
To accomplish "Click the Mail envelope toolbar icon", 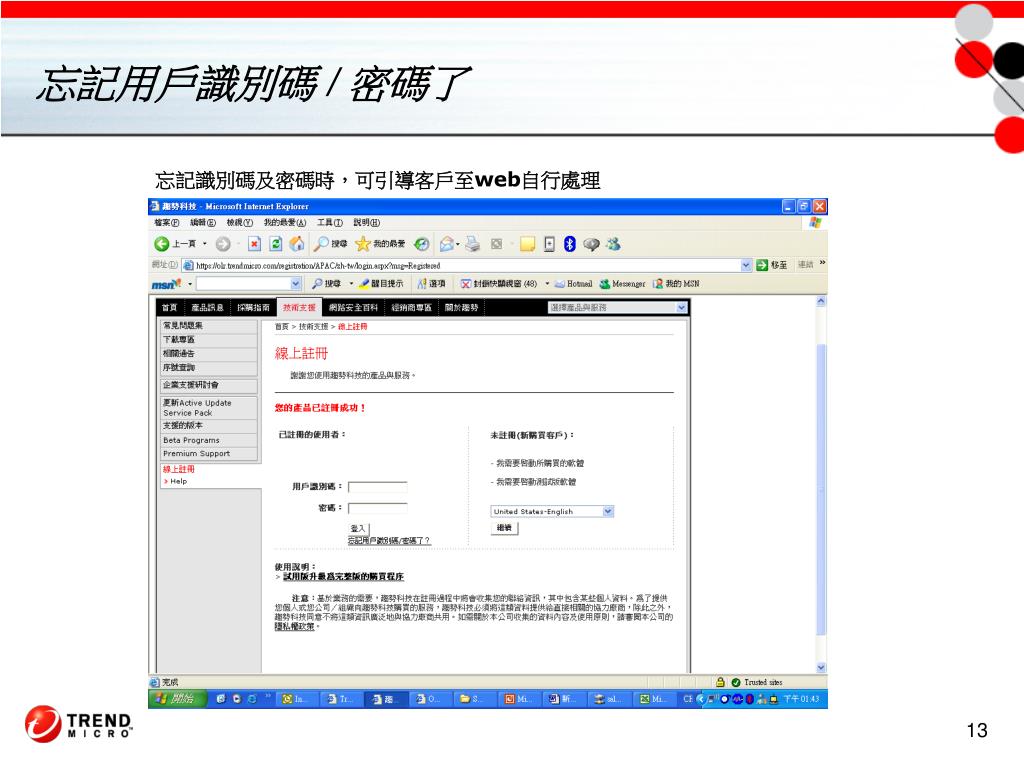I will point(447,244).
